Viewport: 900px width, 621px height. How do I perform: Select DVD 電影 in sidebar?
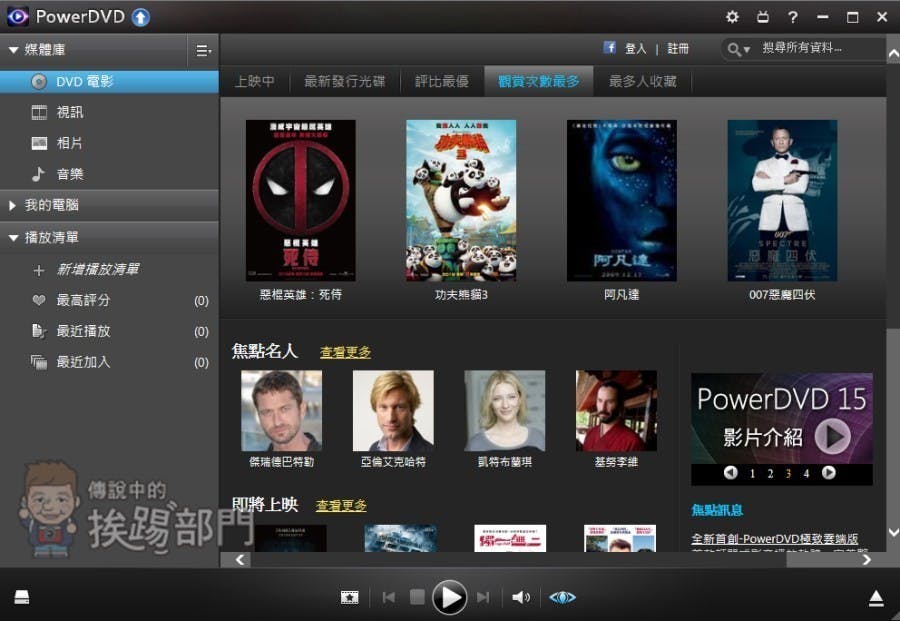pyautogui.click(x=109, y=81)
